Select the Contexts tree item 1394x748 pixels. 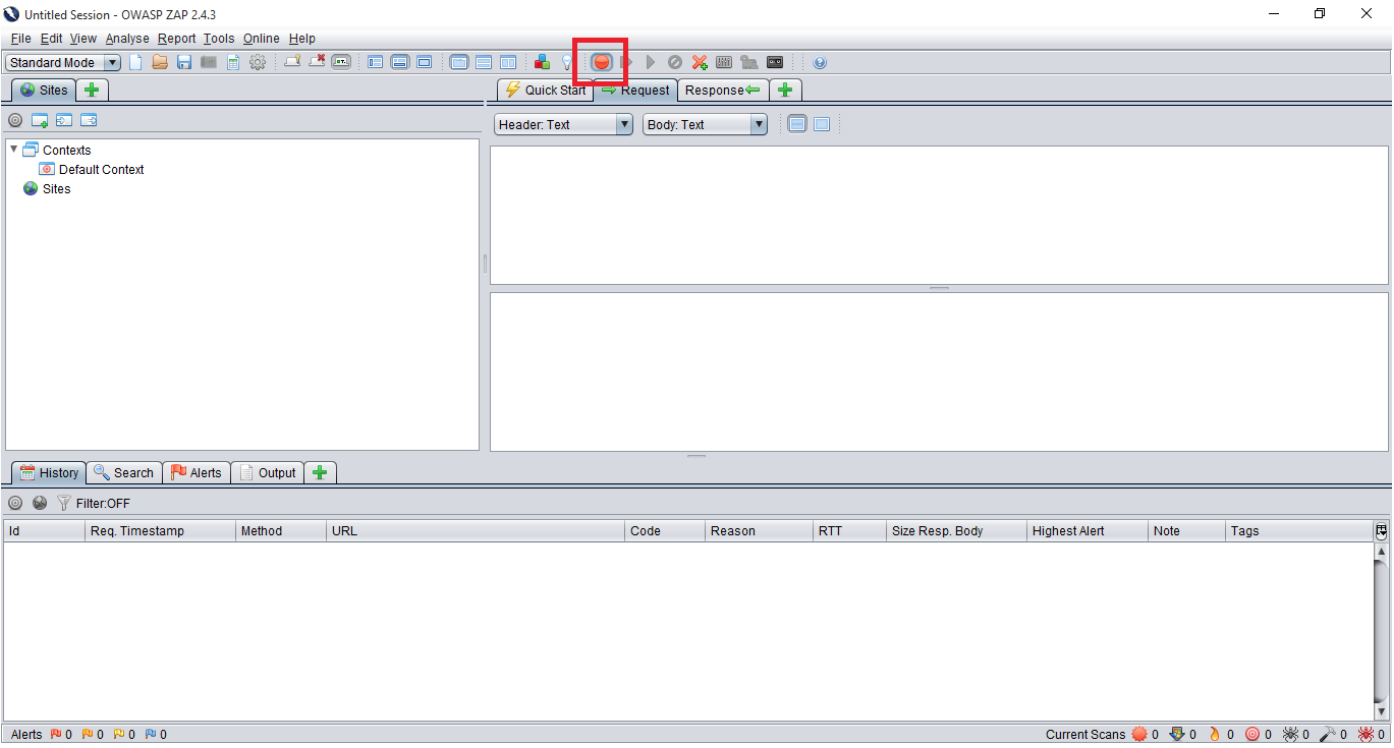point(57,150)
